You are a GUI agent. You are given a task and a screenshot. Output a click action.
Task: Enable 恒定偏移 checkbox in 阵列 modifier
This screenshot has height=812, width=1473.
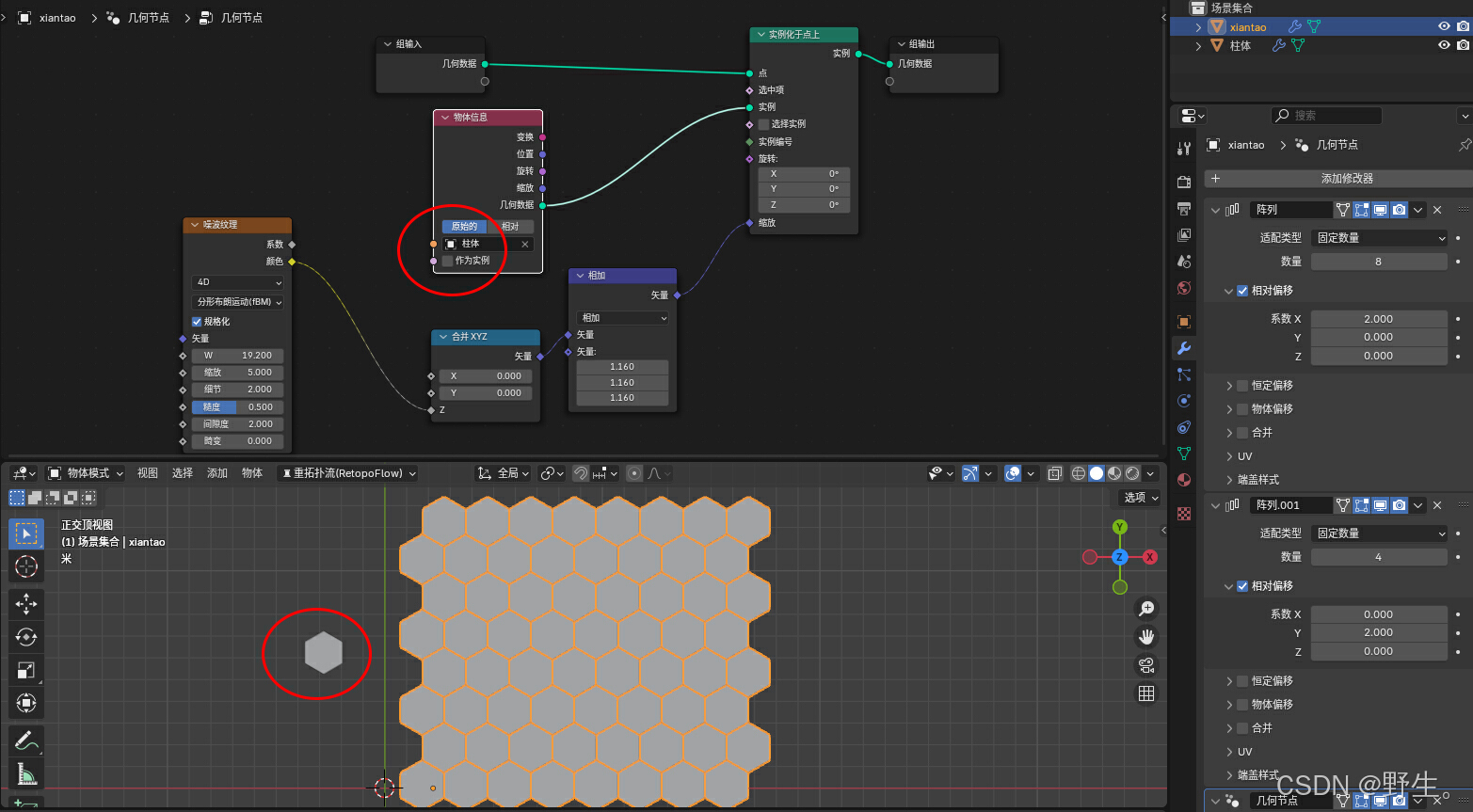coord(1242,386)
